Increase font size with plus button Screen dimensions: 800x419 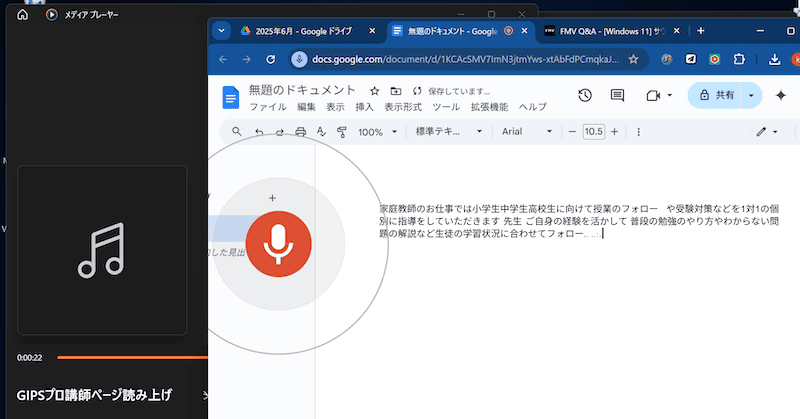614,132
